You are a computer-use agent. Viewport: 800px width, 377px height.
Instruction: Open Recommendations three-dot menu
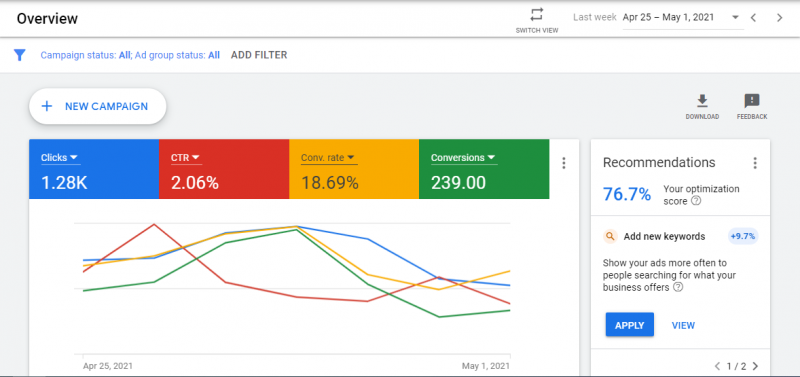(755, 163)
